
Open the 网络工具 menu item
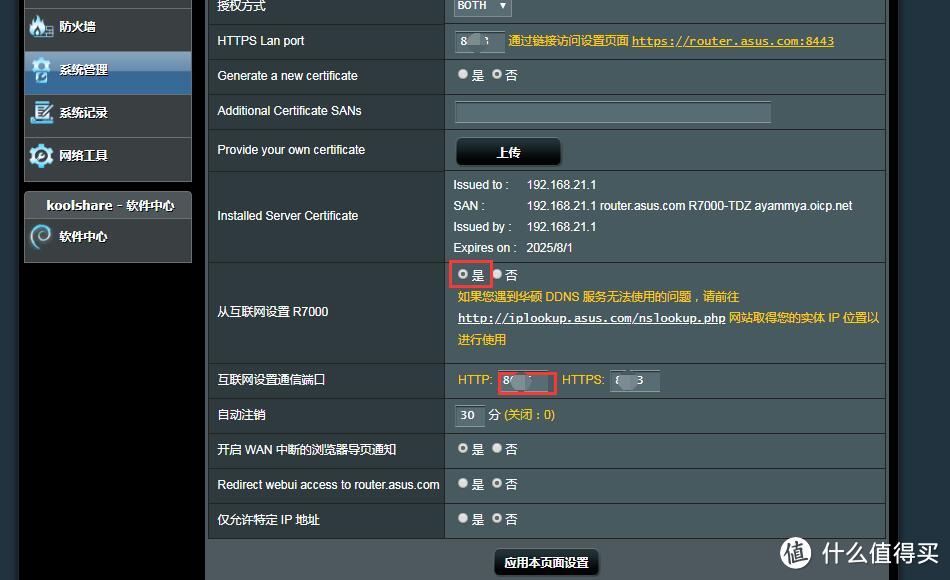click(x=108, y=159)
